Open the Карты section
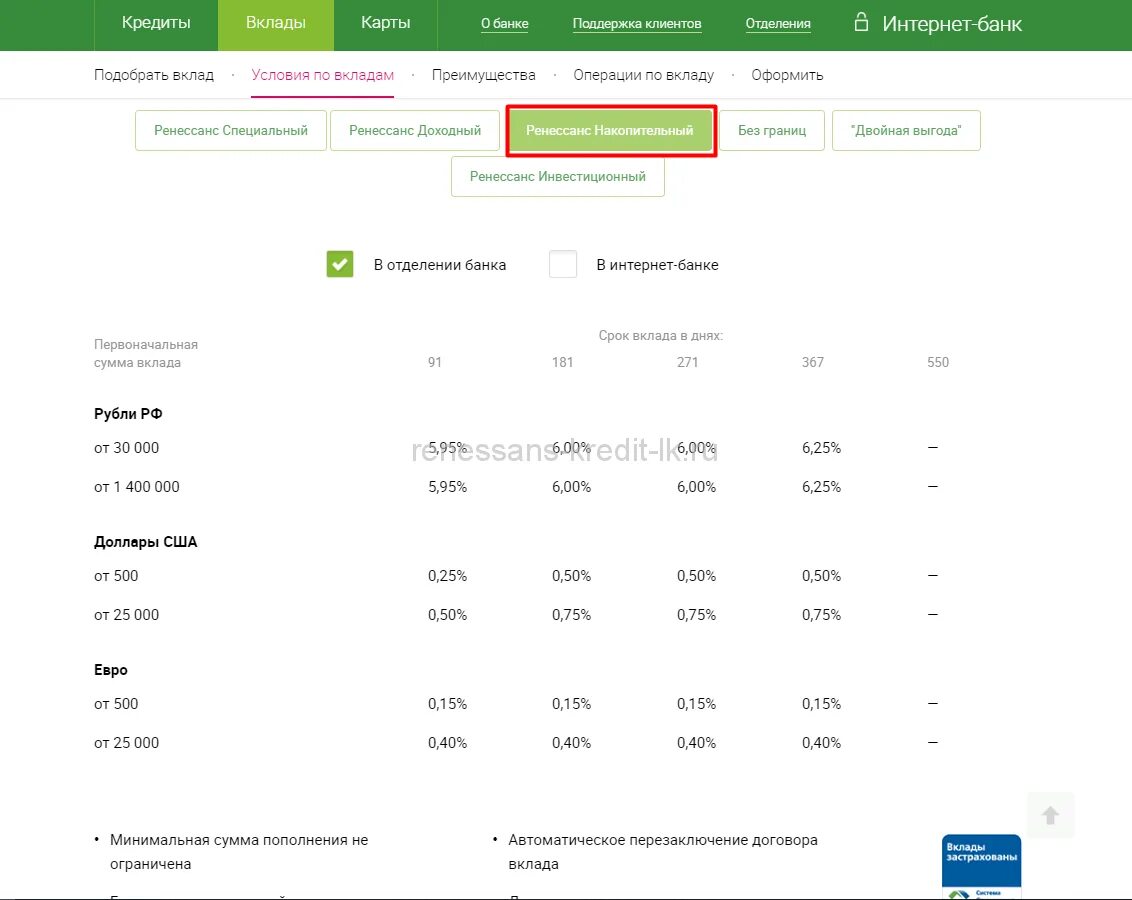This screenshot has width=1132, height=900. click(386, 23)
